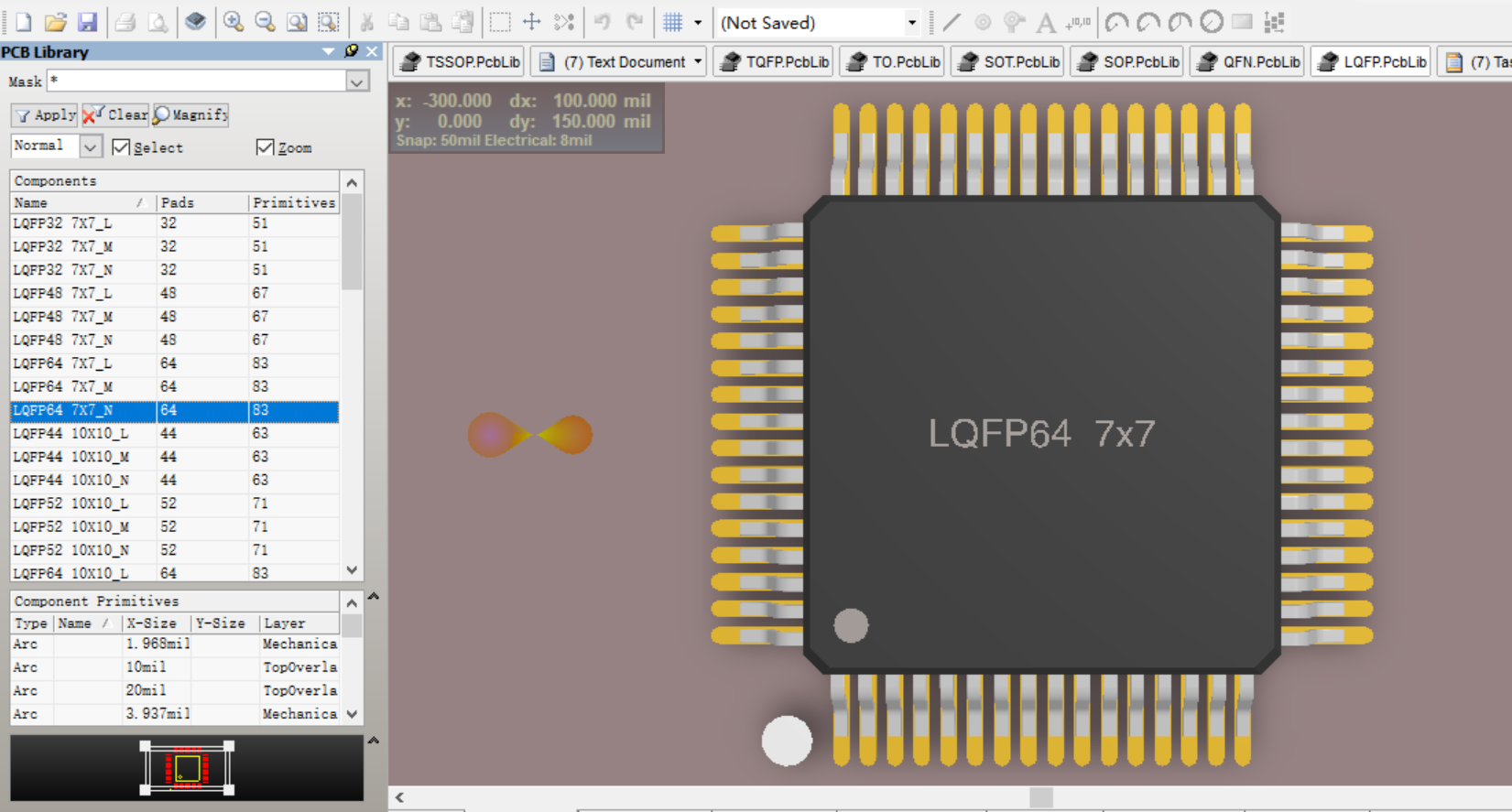The height and width of the screenshot is (812, 1512).
Task: Create a new document via toolbar icon
Action: (x=24, y=22)
